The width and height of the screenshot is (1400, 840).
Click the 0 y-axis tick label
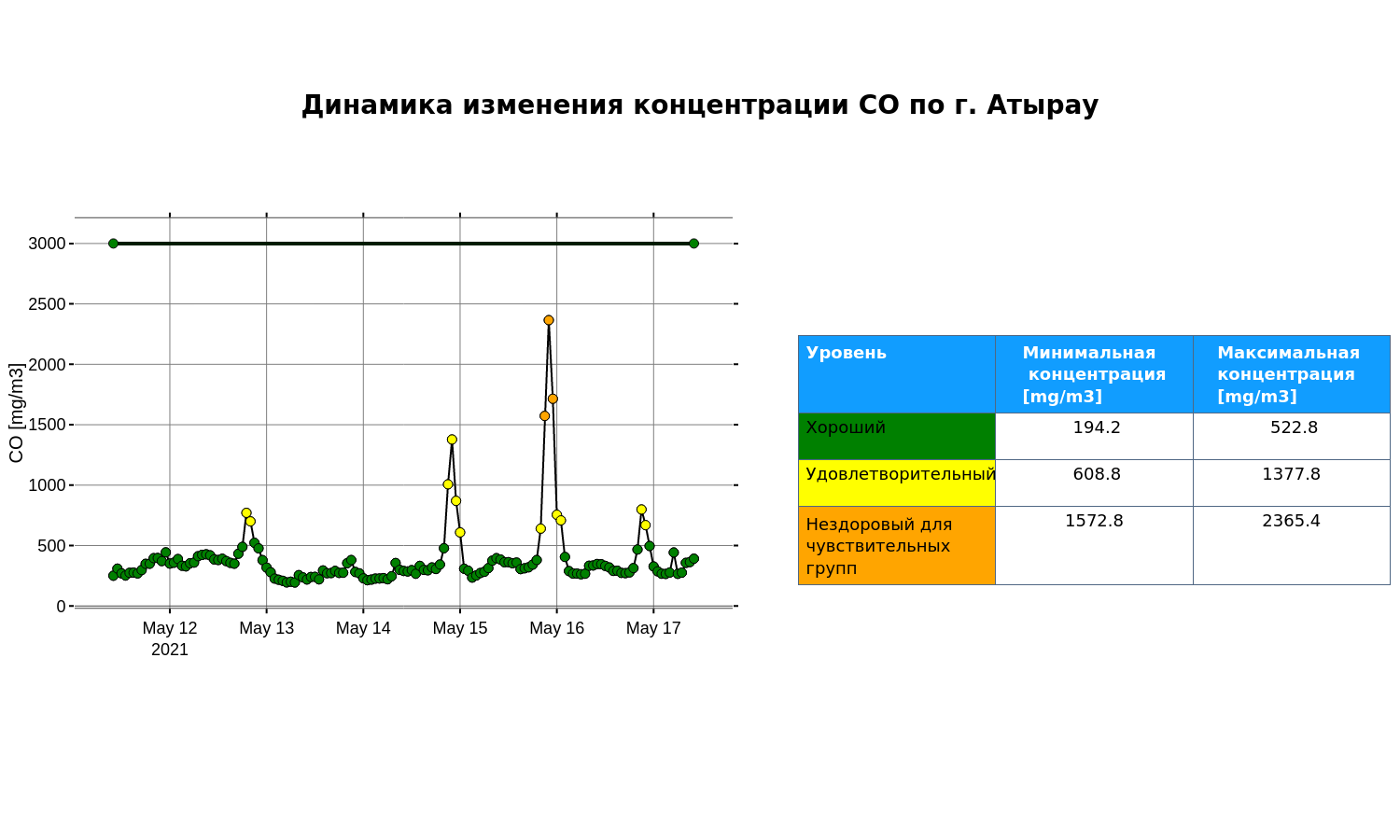tap(61, 607)
